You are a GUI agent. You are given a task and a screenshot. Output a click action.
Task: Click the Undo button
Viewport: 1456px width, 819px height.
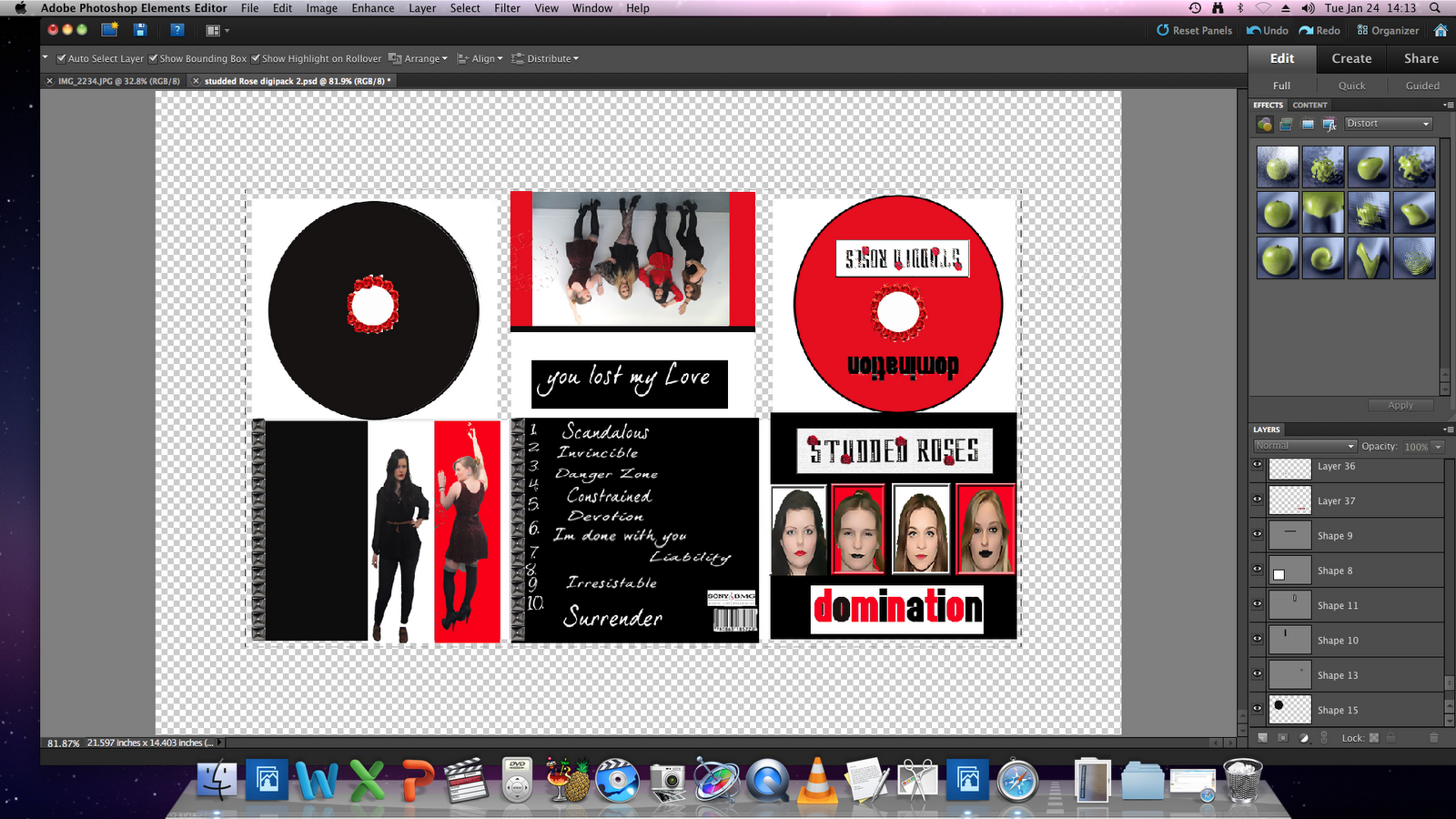[x=1268, y=31]
